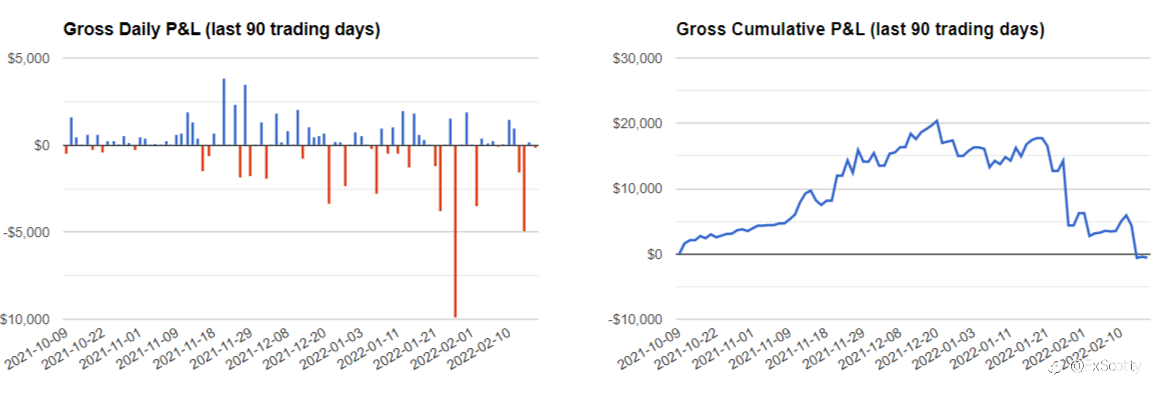Viewport: 1156px width, 395px height.
Task: Click the $20,000 label on the Cumulative P&L axis
Action: pyautogui.click(x=638, y=123)
